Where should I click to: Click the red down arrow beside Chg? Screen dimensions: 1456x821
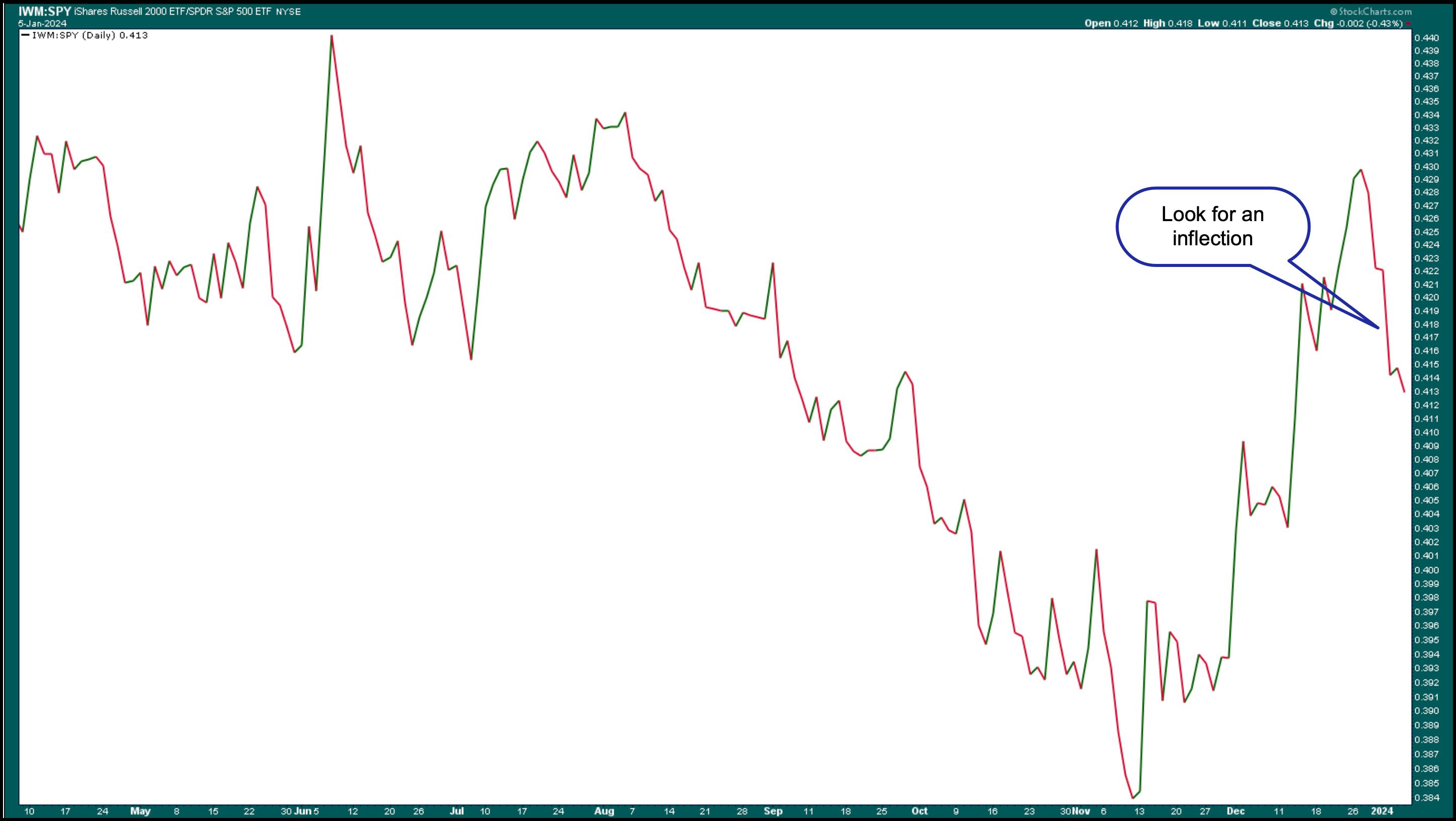click(x=1408, y=24)
